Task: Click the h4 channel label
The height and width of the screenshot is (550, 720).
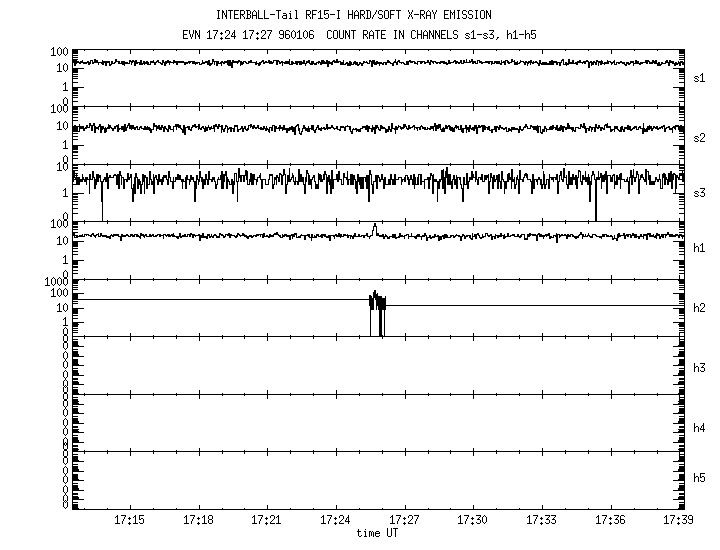Action: [700, 428]
